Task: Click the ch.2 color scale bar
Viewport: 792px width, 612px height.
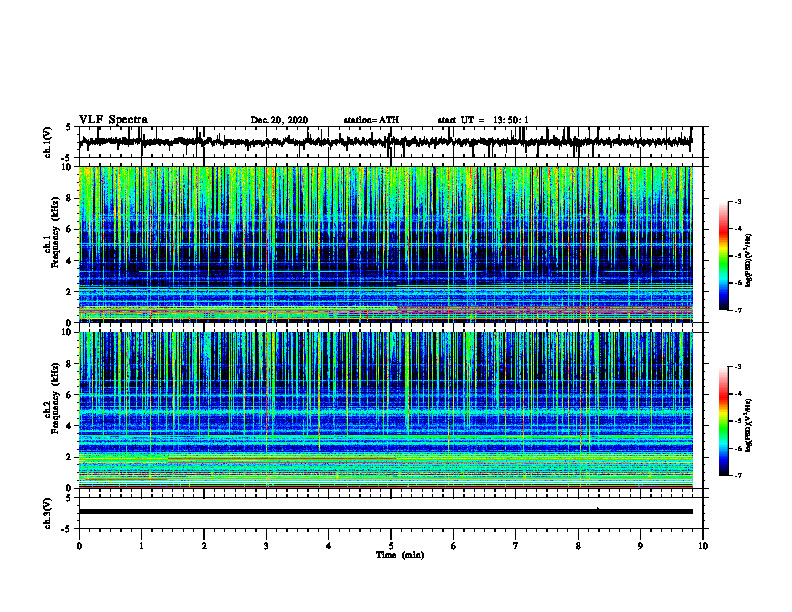Action: click(x=723, y=421)
